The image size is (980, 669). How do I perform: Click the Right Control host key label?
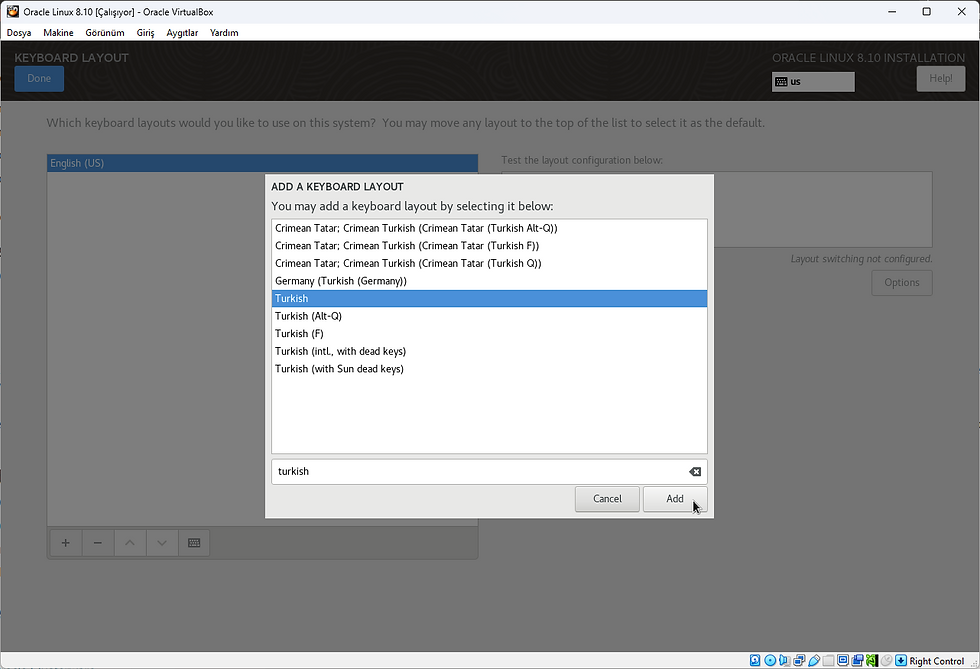point(936,661)
